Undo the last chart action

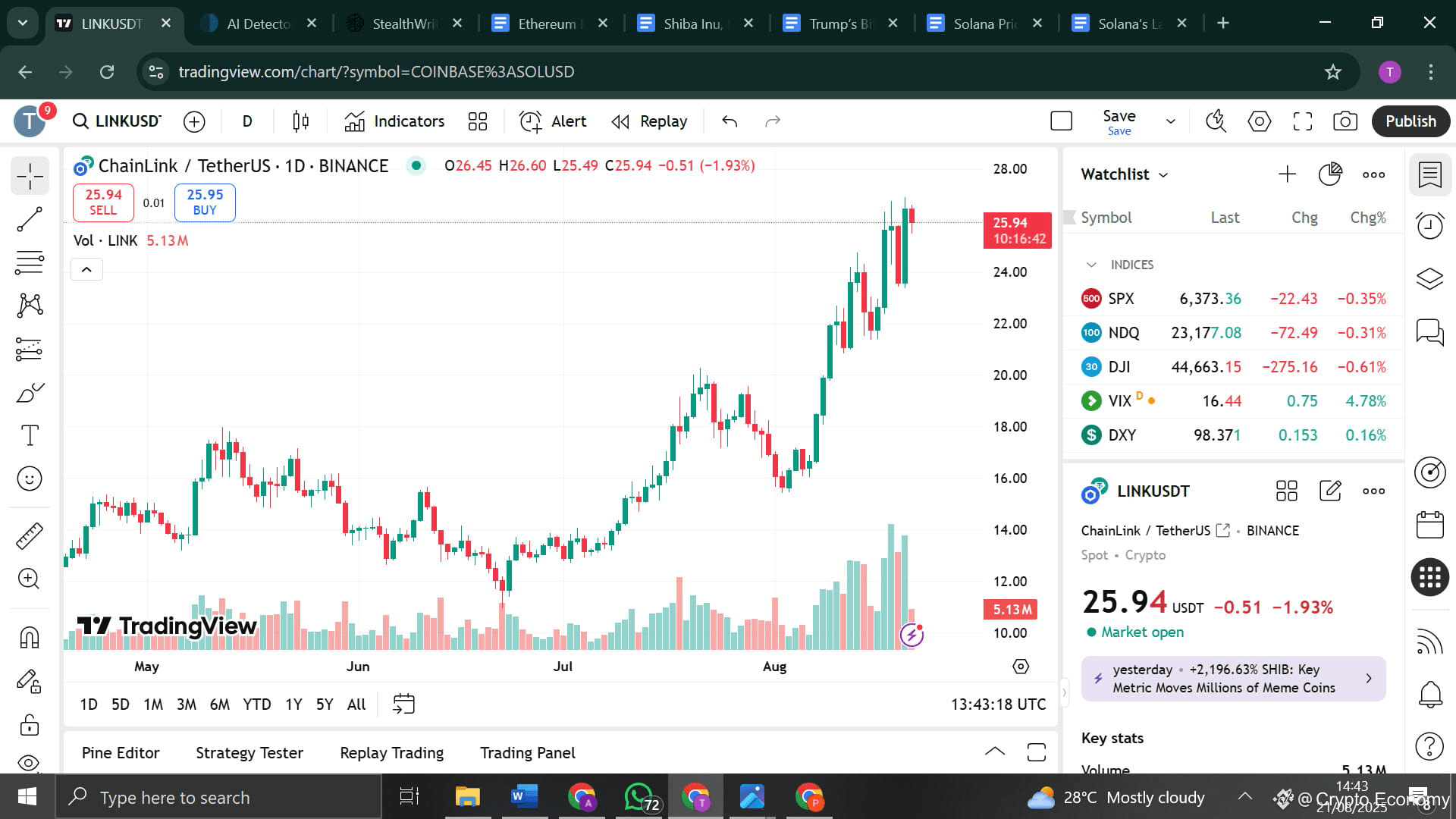(x=730, y=121)
